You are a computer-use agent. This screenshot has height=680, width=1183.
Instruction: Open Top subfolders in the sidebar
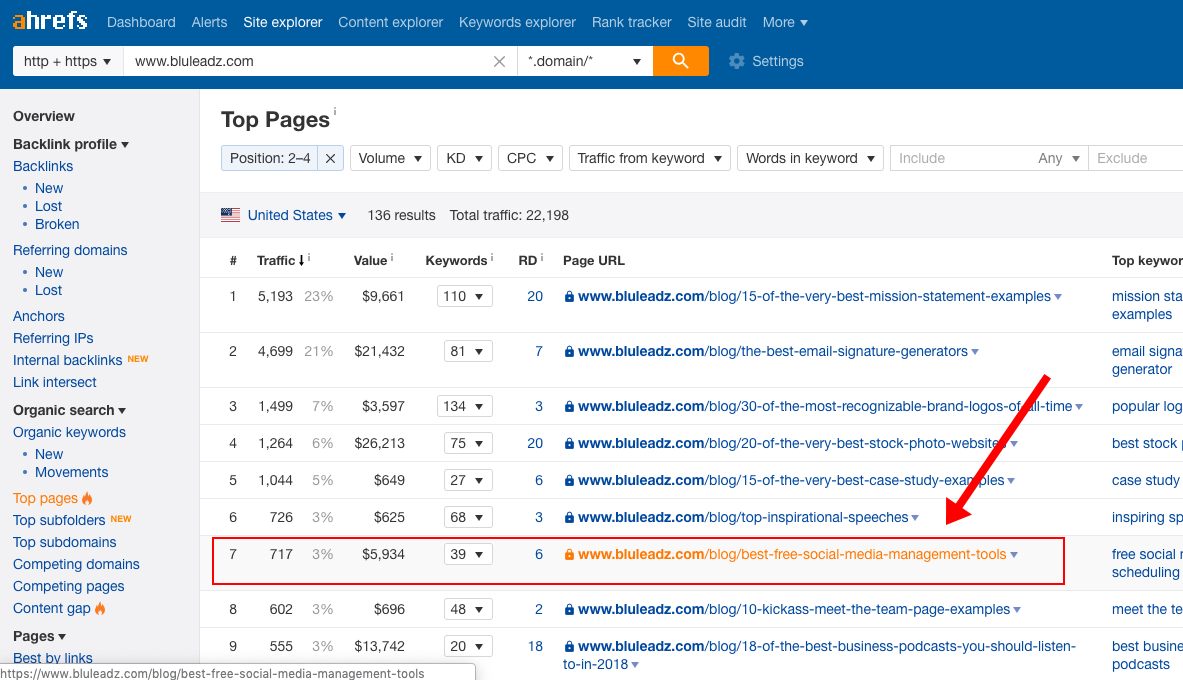coord(59,520)
